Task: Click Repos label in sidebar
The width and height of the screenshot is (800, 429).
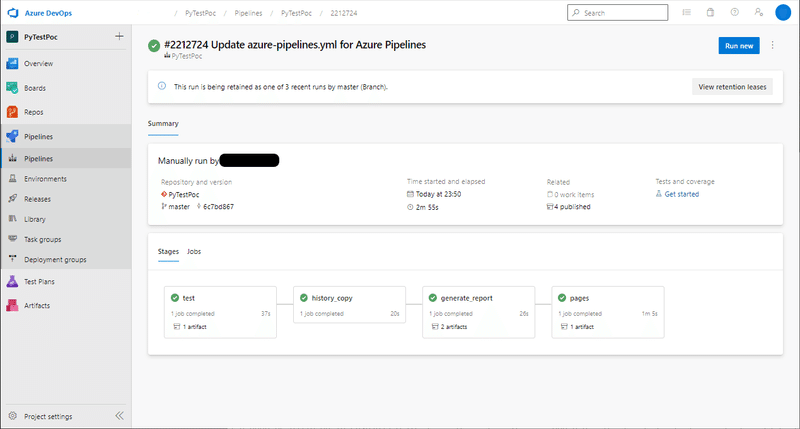Action: pos(34,112)
